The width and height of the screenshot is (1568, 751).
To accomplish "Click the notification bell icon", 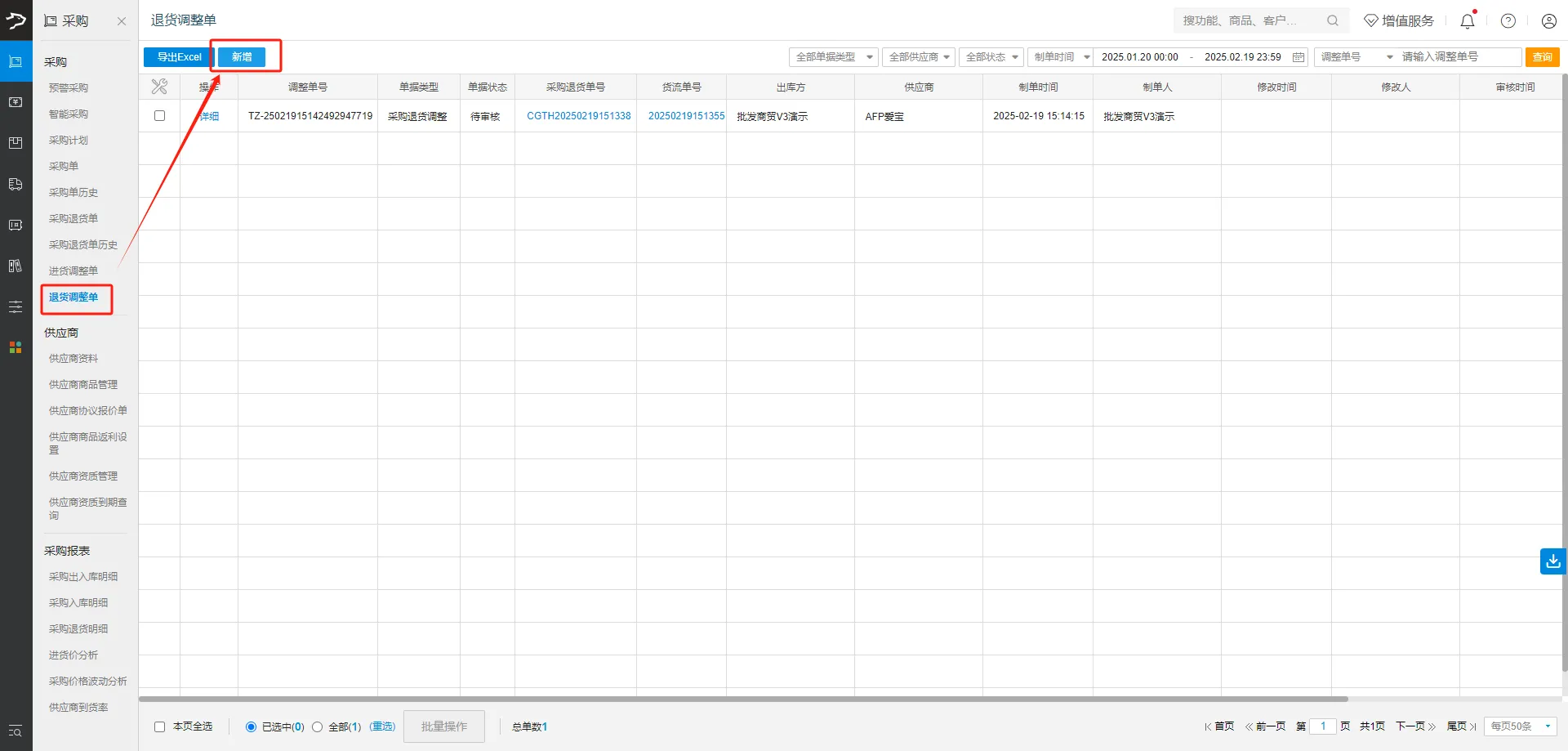I will pos(1467,21).
